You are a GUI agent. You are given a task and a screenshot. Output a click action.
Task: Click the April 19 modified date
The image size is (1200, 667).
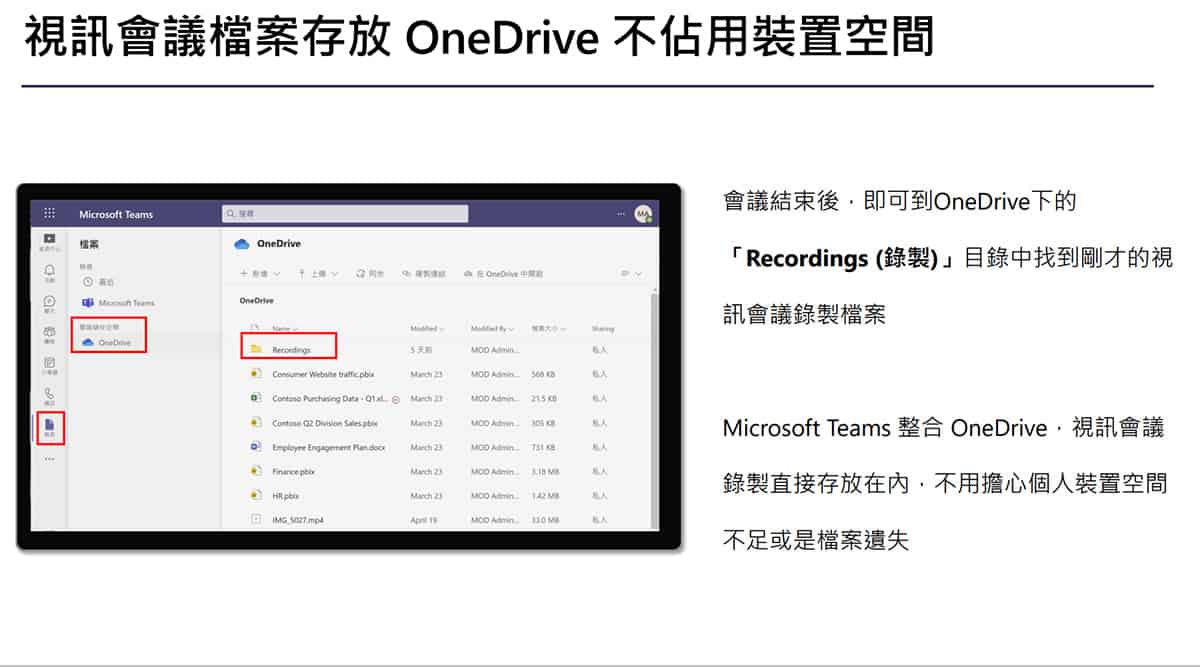pos(423,520)
